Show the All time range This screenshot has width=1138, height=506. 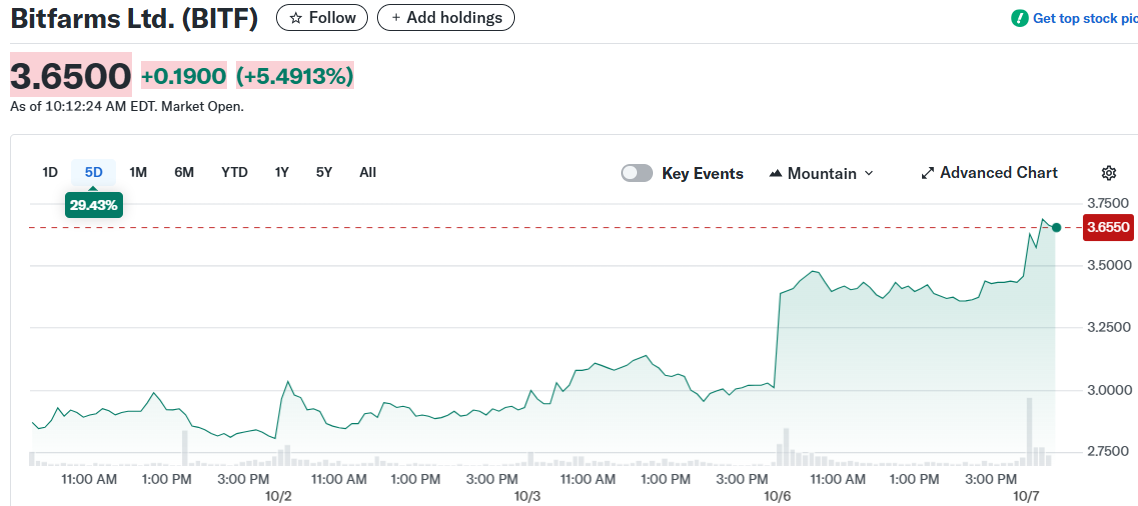tap(368, 172)
